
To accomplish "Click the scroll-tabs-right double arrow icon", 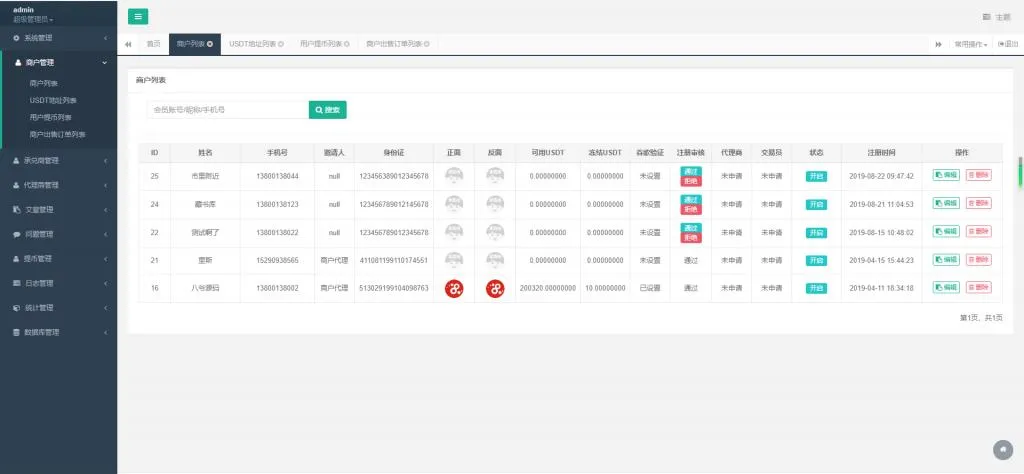I will click(x=938, y=44).
